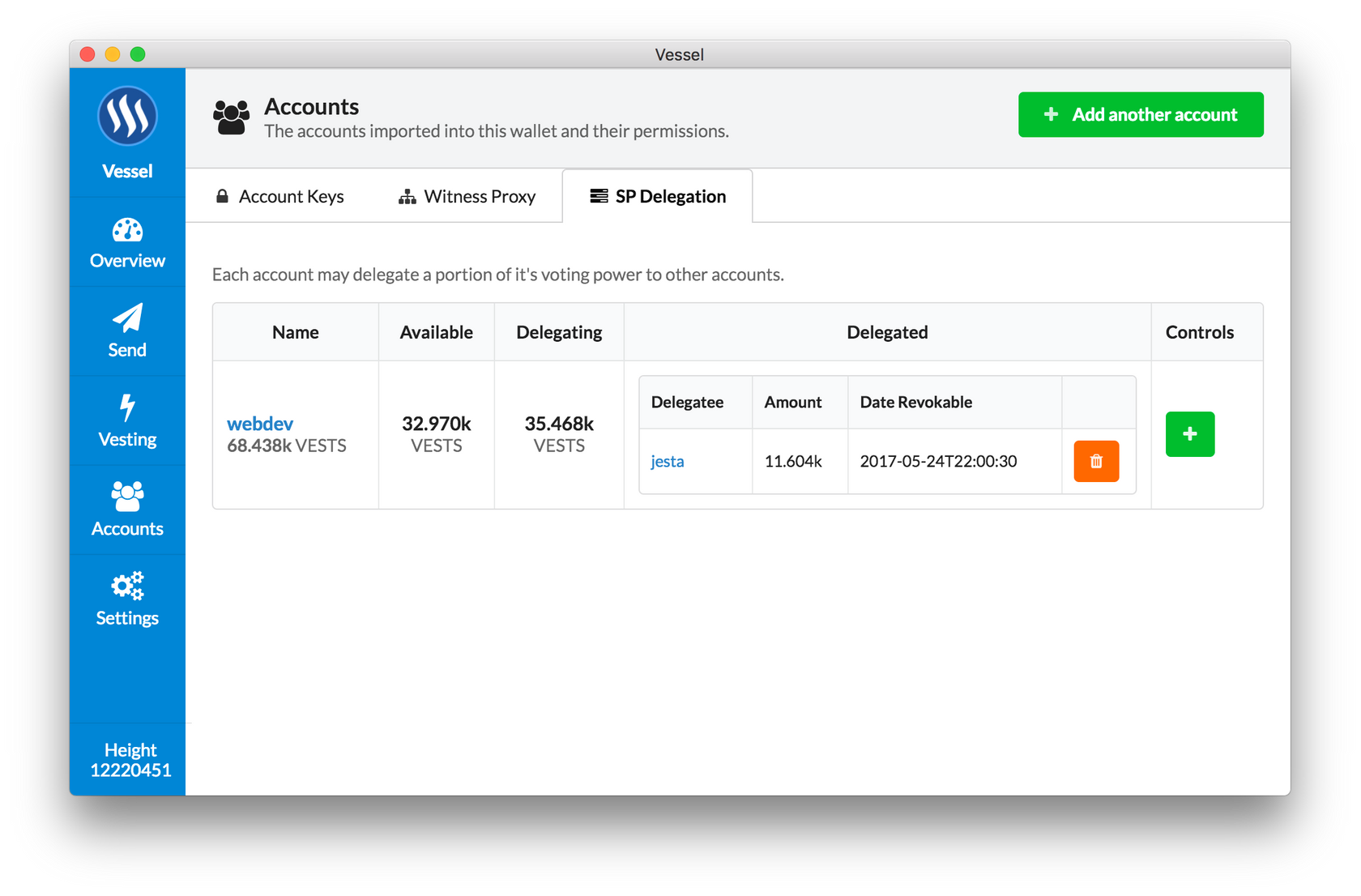Image resolution: width=1361 pixels, height=896 pixels.
Task: Go to Settings label in the sidebar
Action: point(127,617)
